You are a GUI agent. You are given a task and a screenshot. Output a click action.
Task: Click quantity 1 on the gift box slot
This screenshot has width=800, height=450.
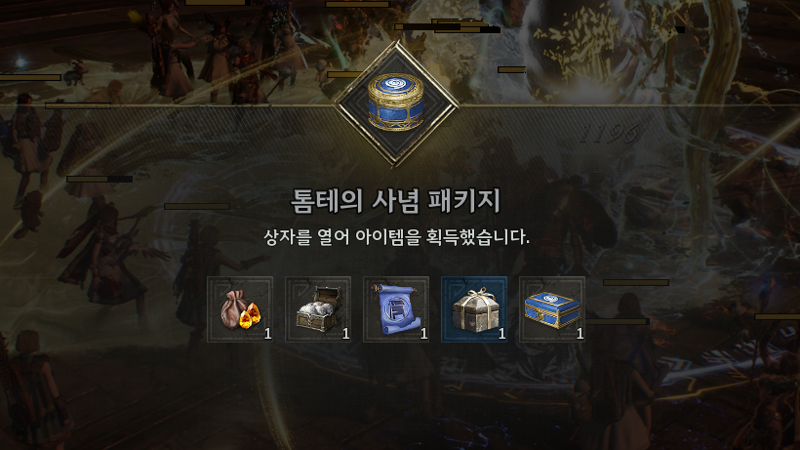pyautogui.click(x=502, y=334)
